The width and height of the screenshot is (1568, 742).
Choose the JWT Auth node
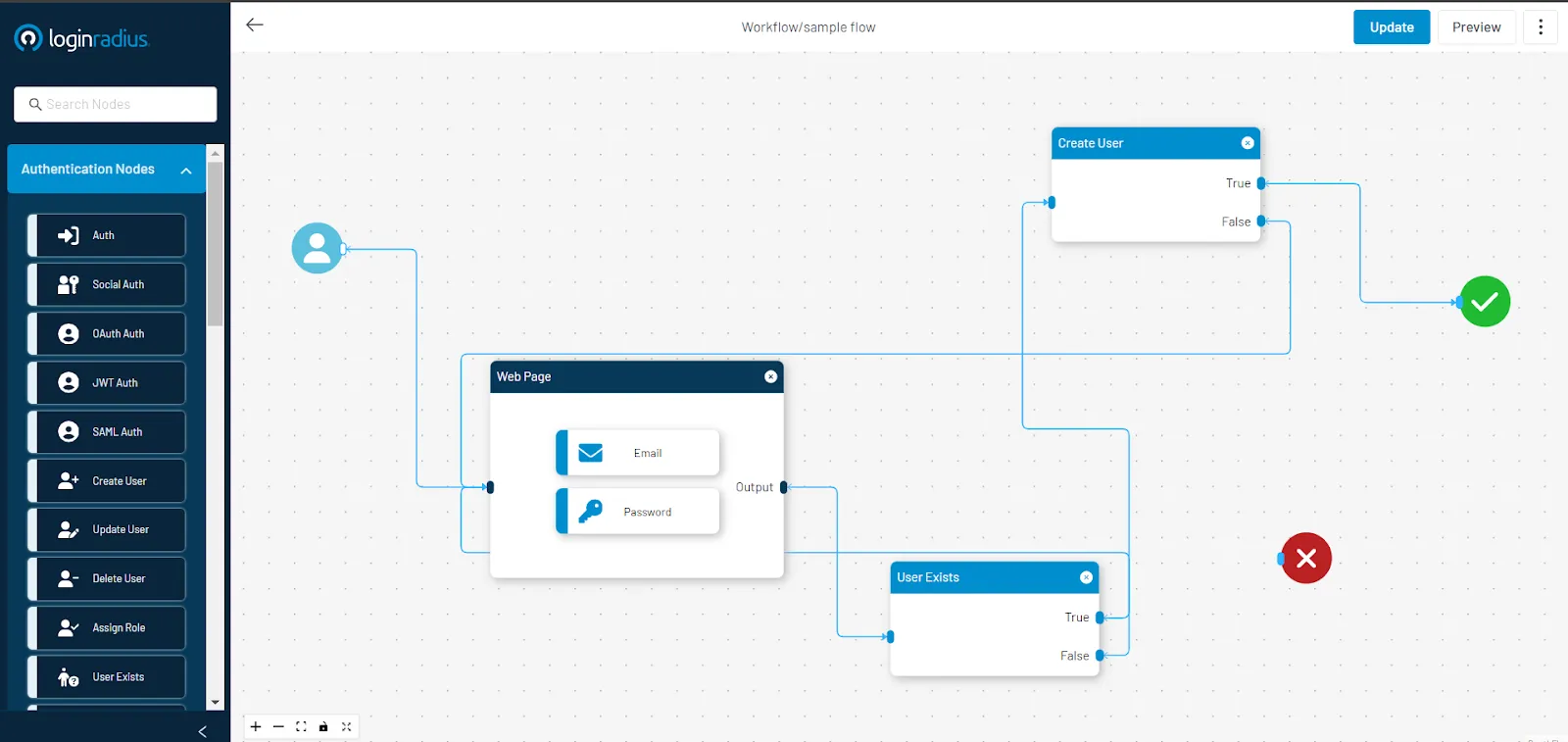107,382
